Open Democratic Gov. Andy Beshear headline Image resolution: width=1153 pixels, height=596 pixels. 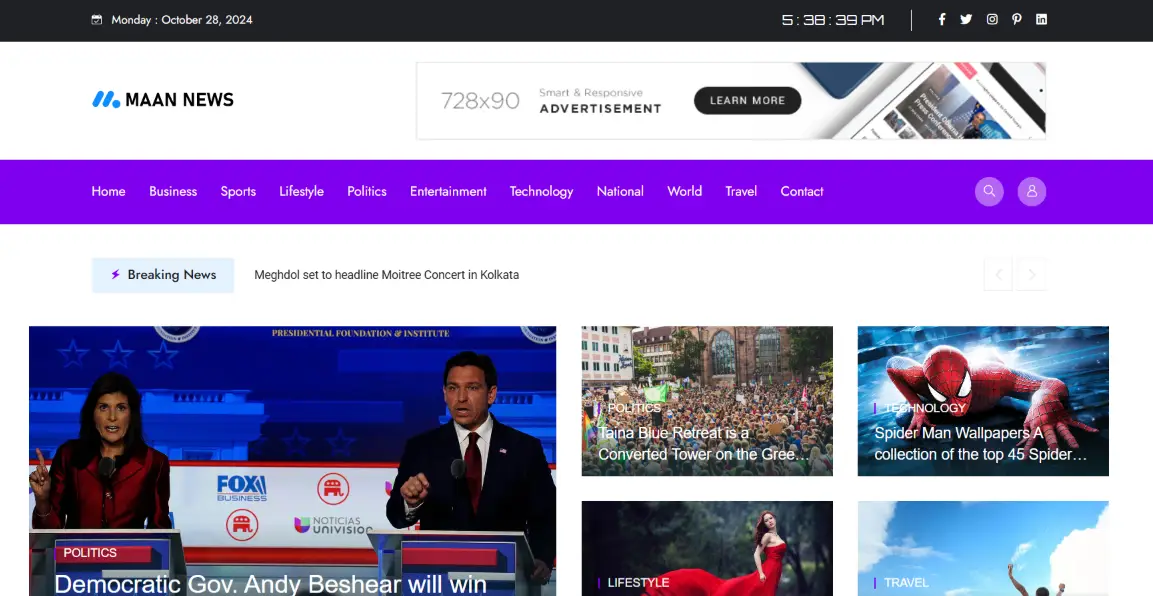271,584
